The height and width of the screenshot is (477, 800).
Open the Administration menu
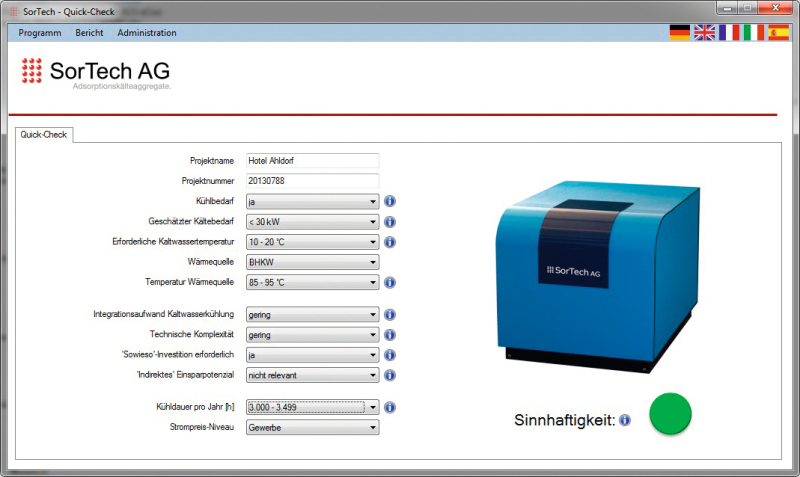[x=147, y=33]
